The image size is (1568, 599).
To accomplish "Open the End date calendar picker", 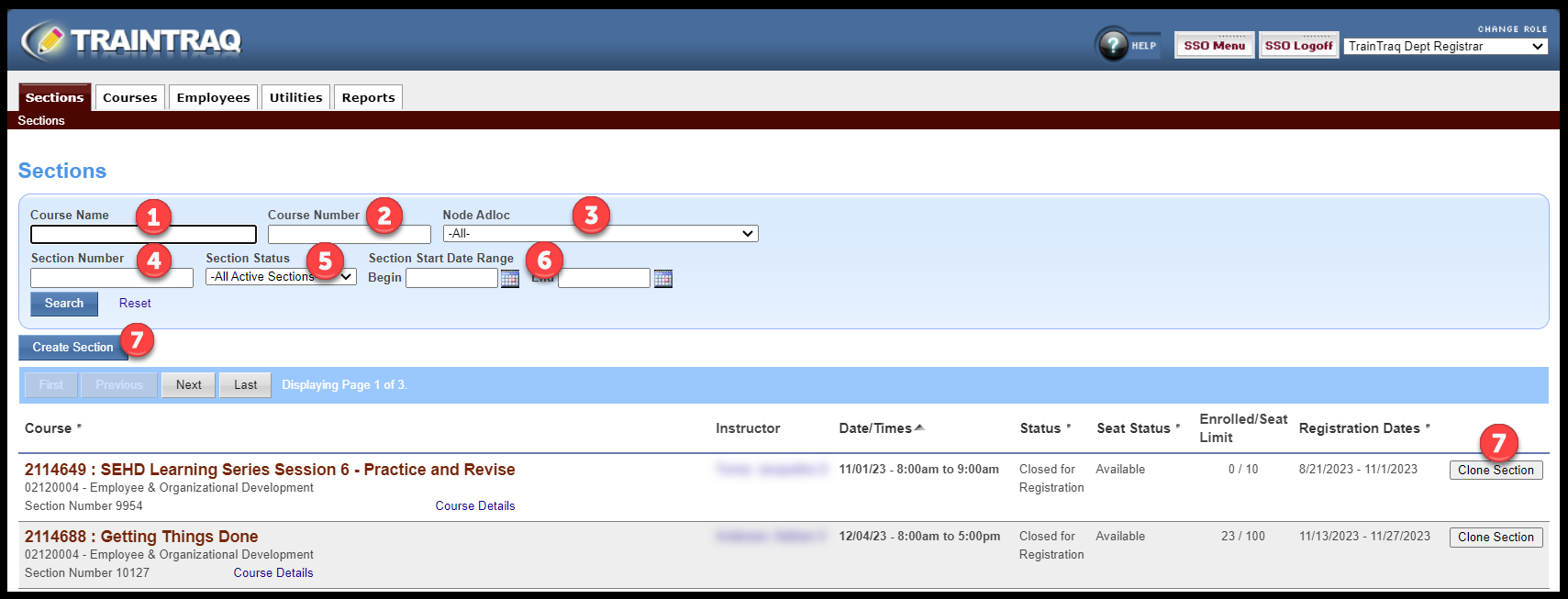I will point(662,278).
